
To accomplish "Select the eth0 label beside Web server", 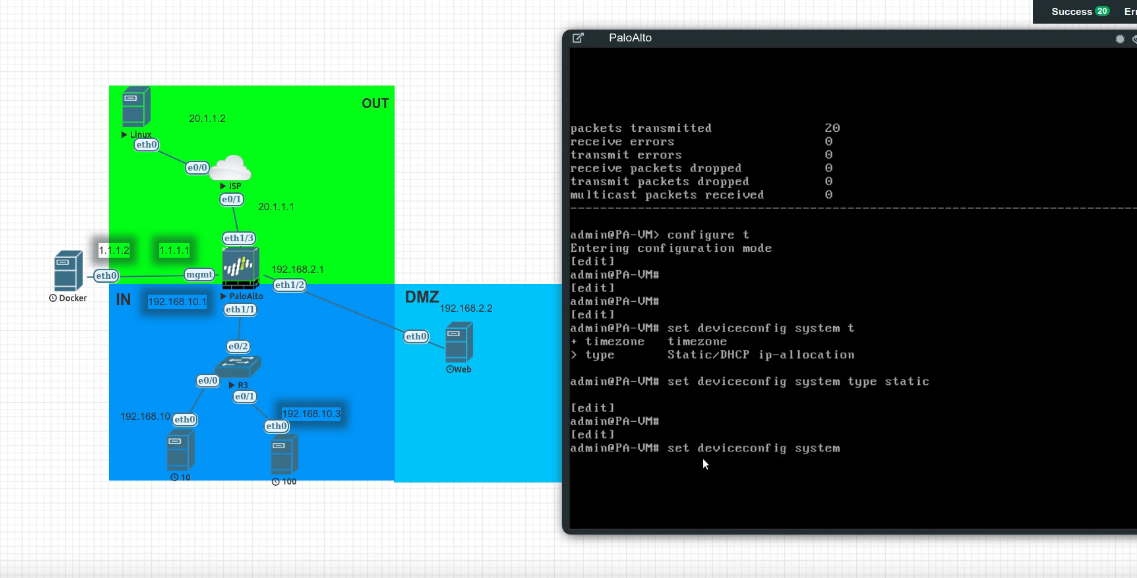I will [x=416, y=337].
